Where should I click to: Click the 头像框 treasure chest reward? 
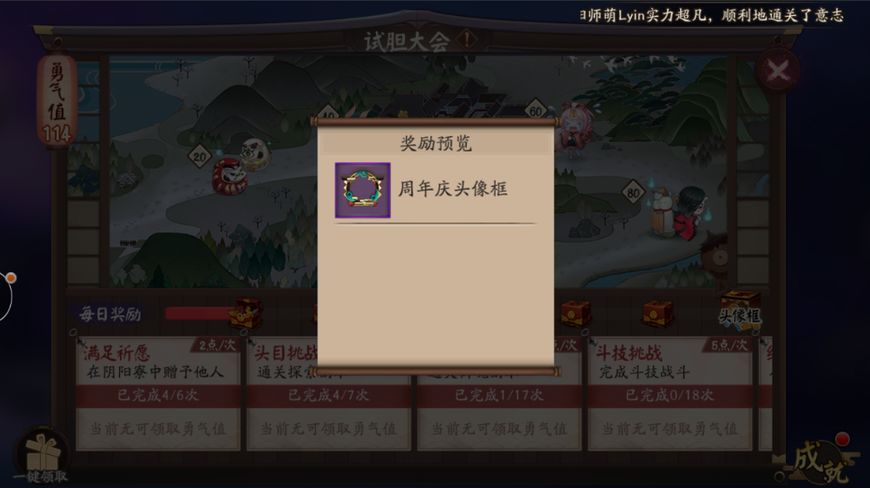pos(740,309)
